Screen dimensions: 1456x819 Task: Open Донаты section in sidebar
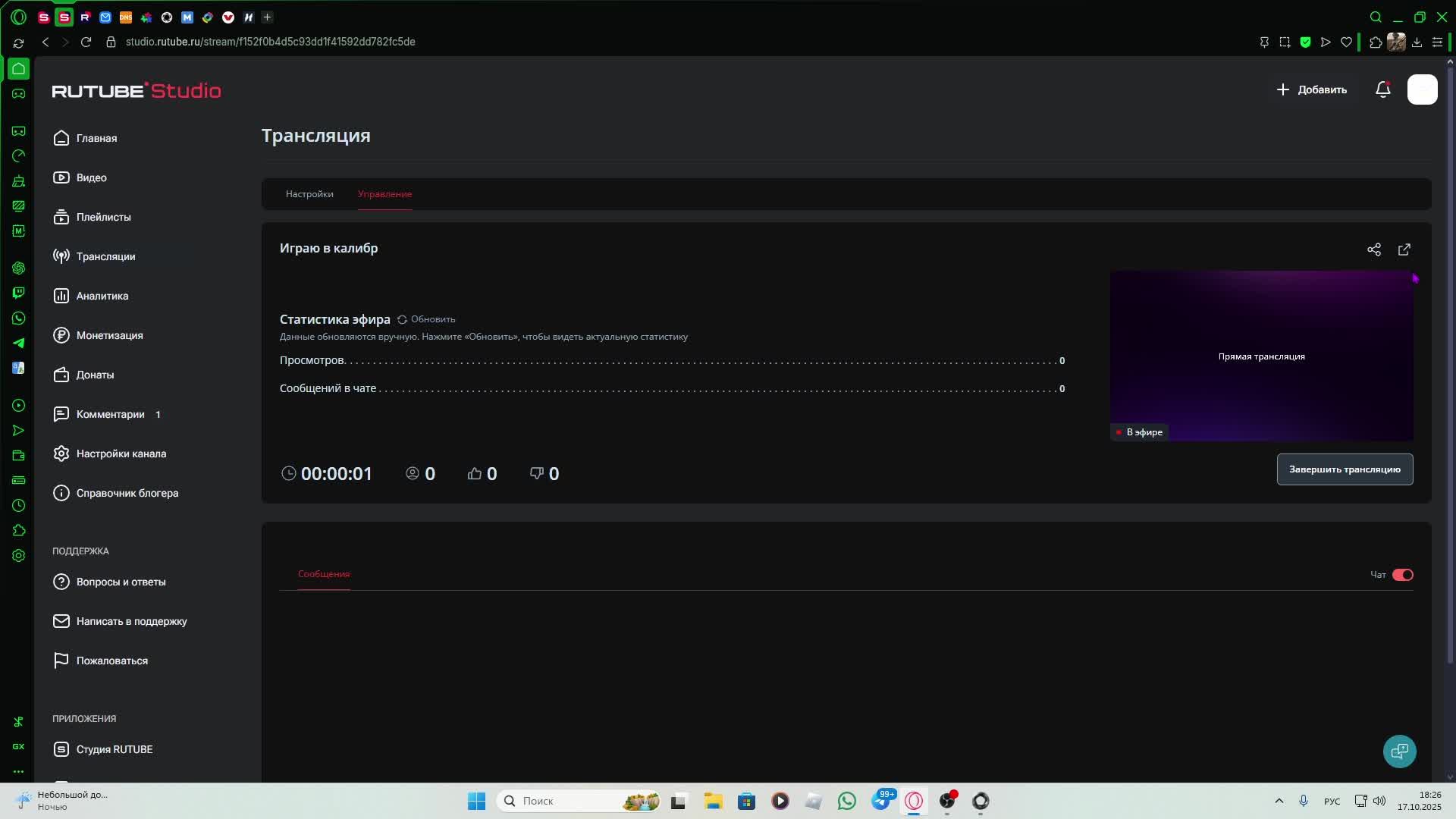[95, 375]
